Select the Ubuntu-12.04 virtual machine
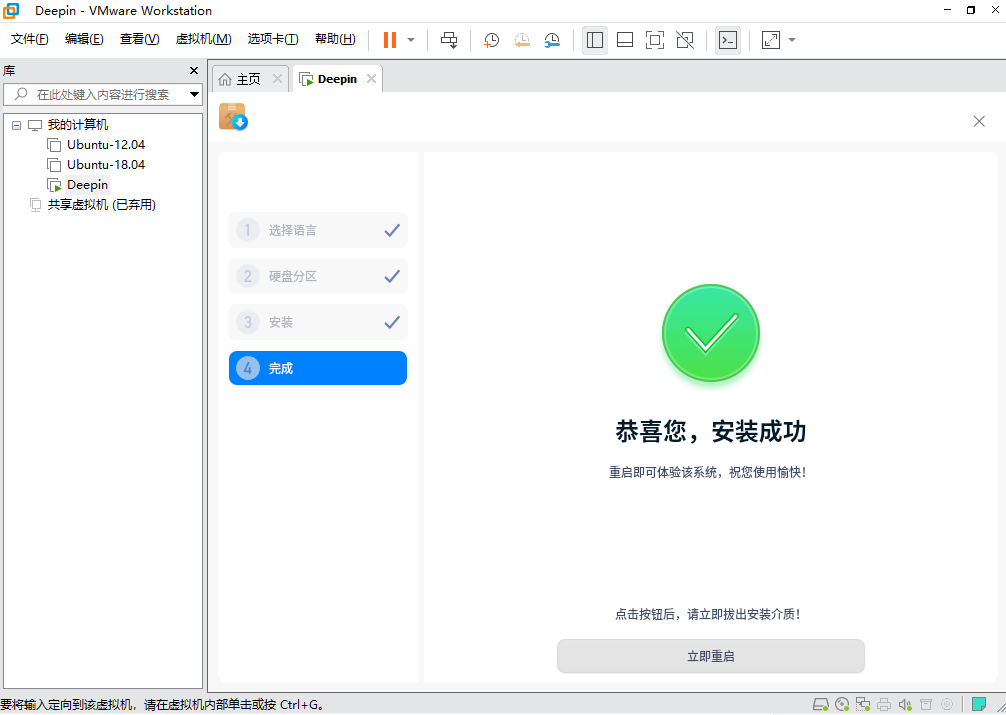 coord(106,144)
